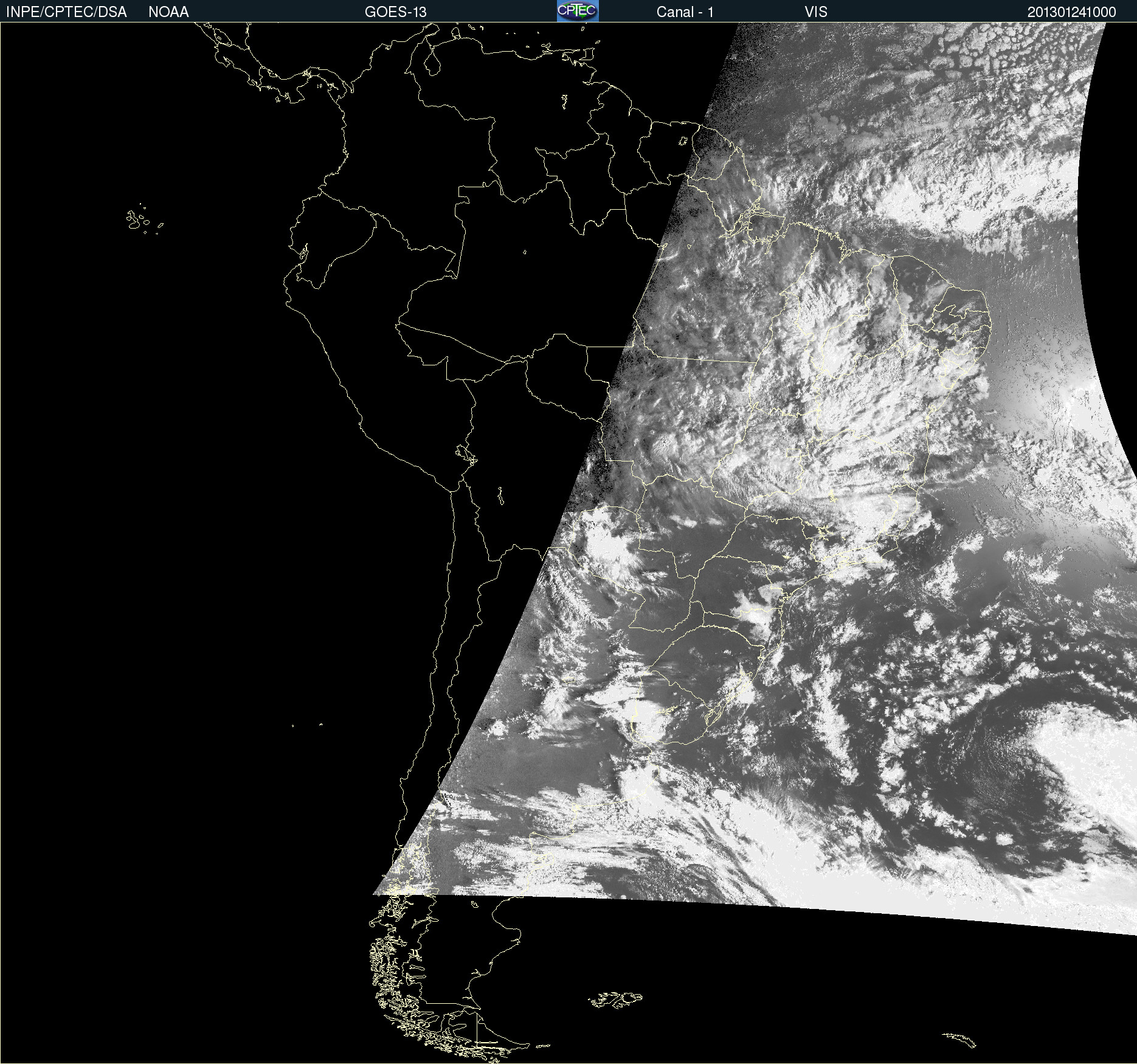Viewport: 1137px width, 1064px height.
Task: Click the CPTEC logo in header
Action: tap(578, 11)
